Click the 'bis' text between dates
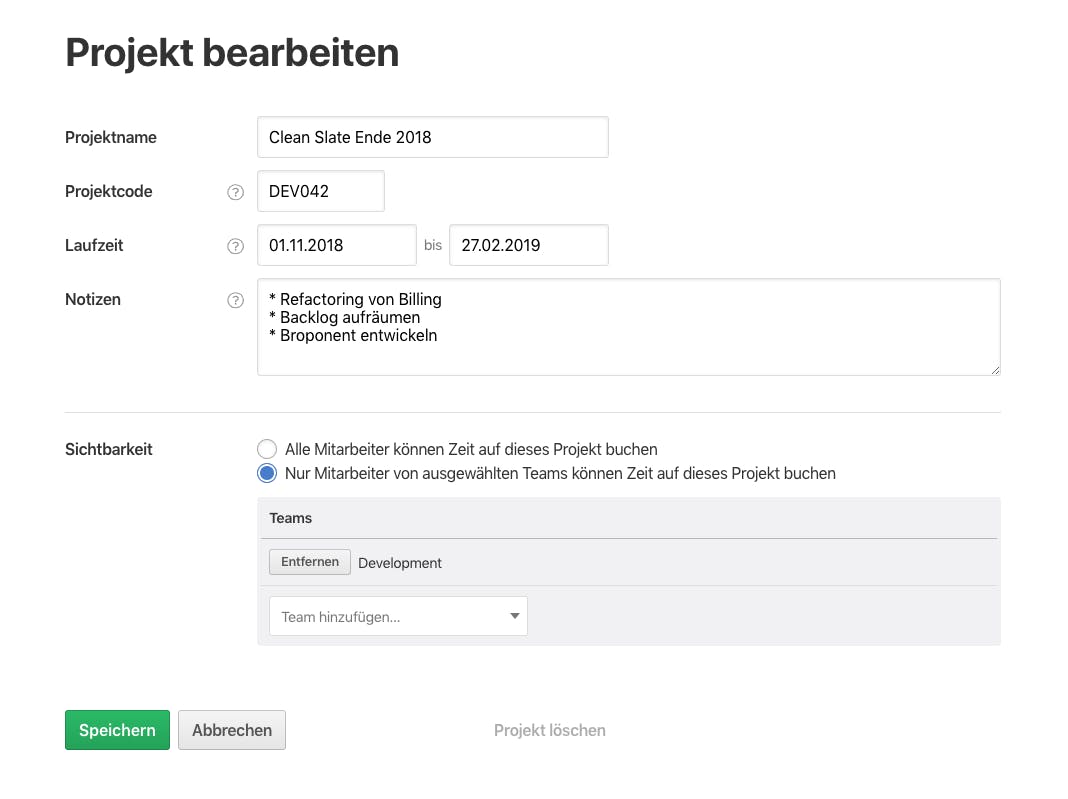 (x=433, y=245)
